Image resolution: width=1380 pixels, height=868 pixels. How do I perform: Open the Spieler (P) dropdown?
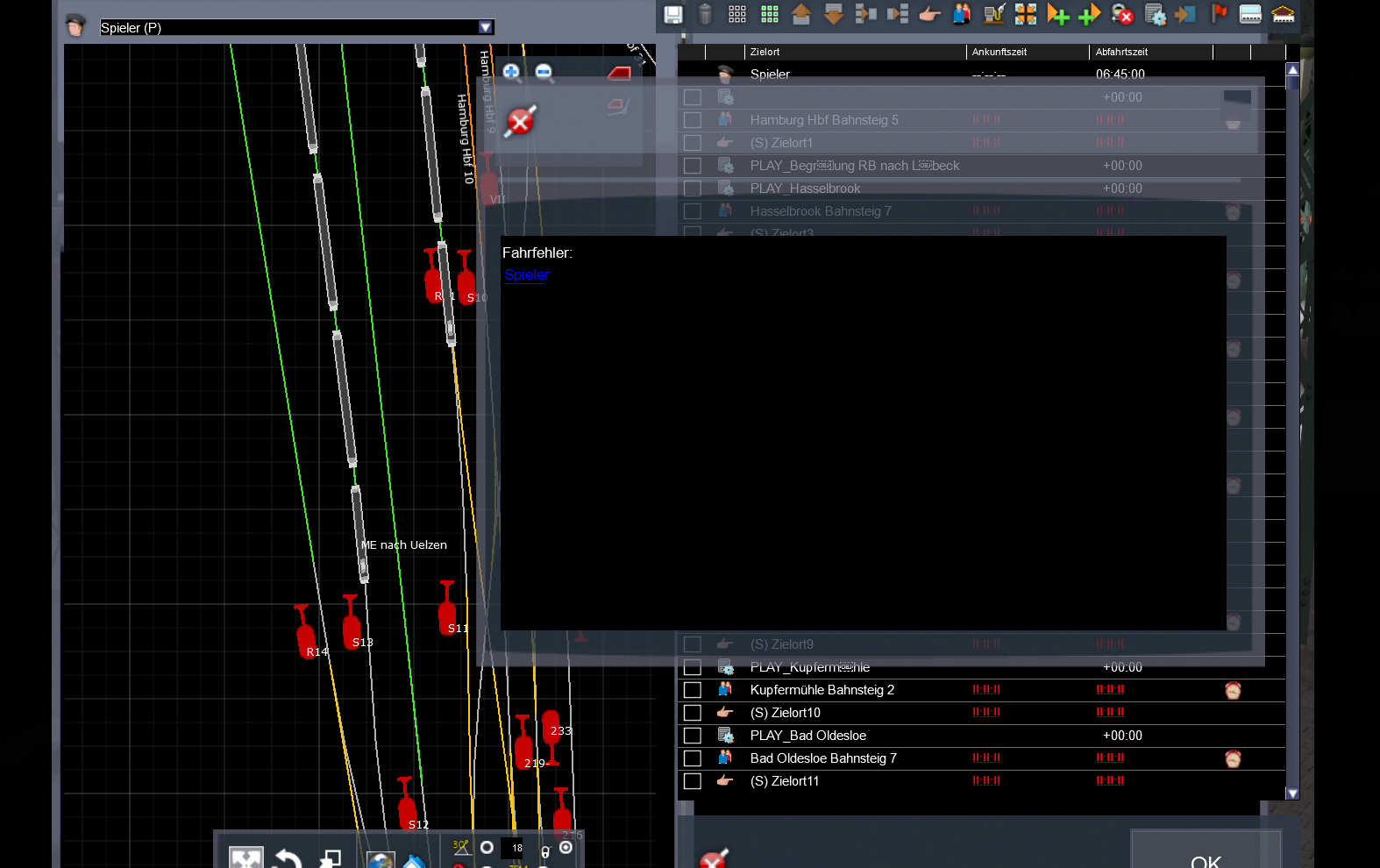coord(485,27)
